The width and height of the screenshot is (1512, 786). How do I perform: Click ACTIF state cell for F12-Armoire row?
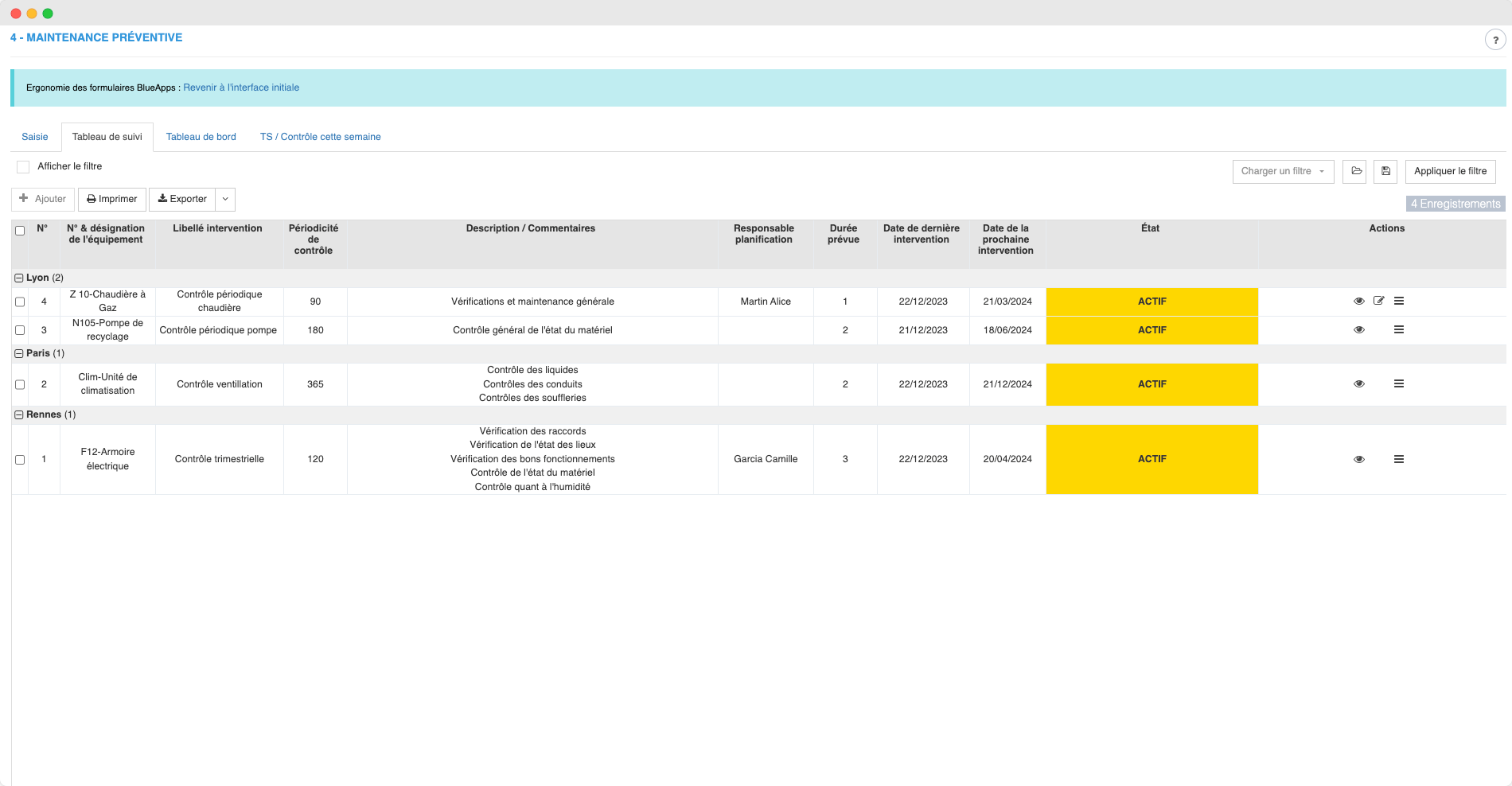(x=1152, y=459)
